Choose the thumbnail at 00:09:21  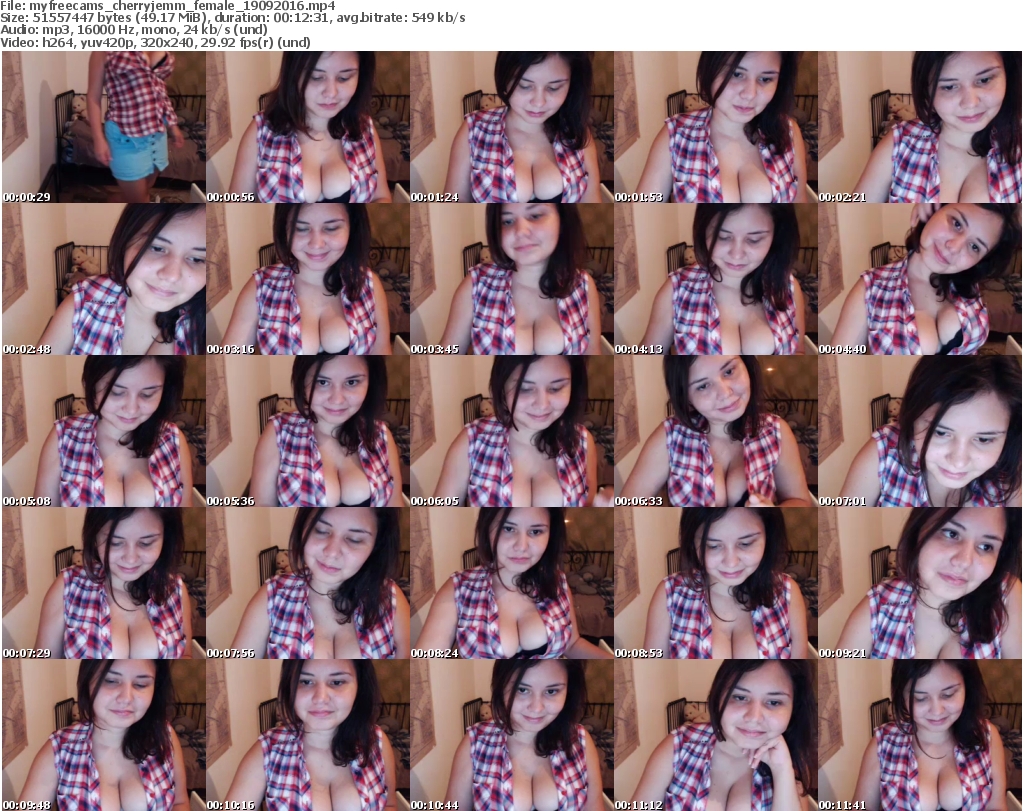[920, 583]
